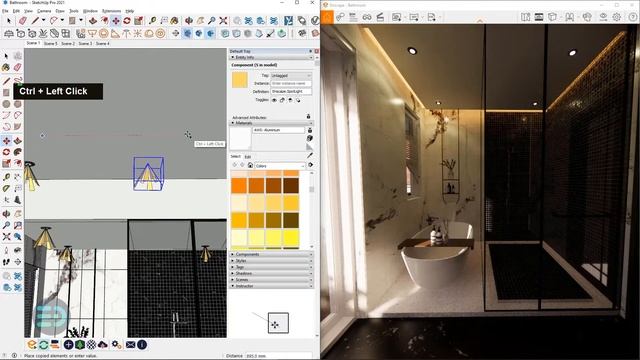Select the Tape Measure tool in top toolbar
The width and height of the screenshot is (640, 360).
(152, 20)
